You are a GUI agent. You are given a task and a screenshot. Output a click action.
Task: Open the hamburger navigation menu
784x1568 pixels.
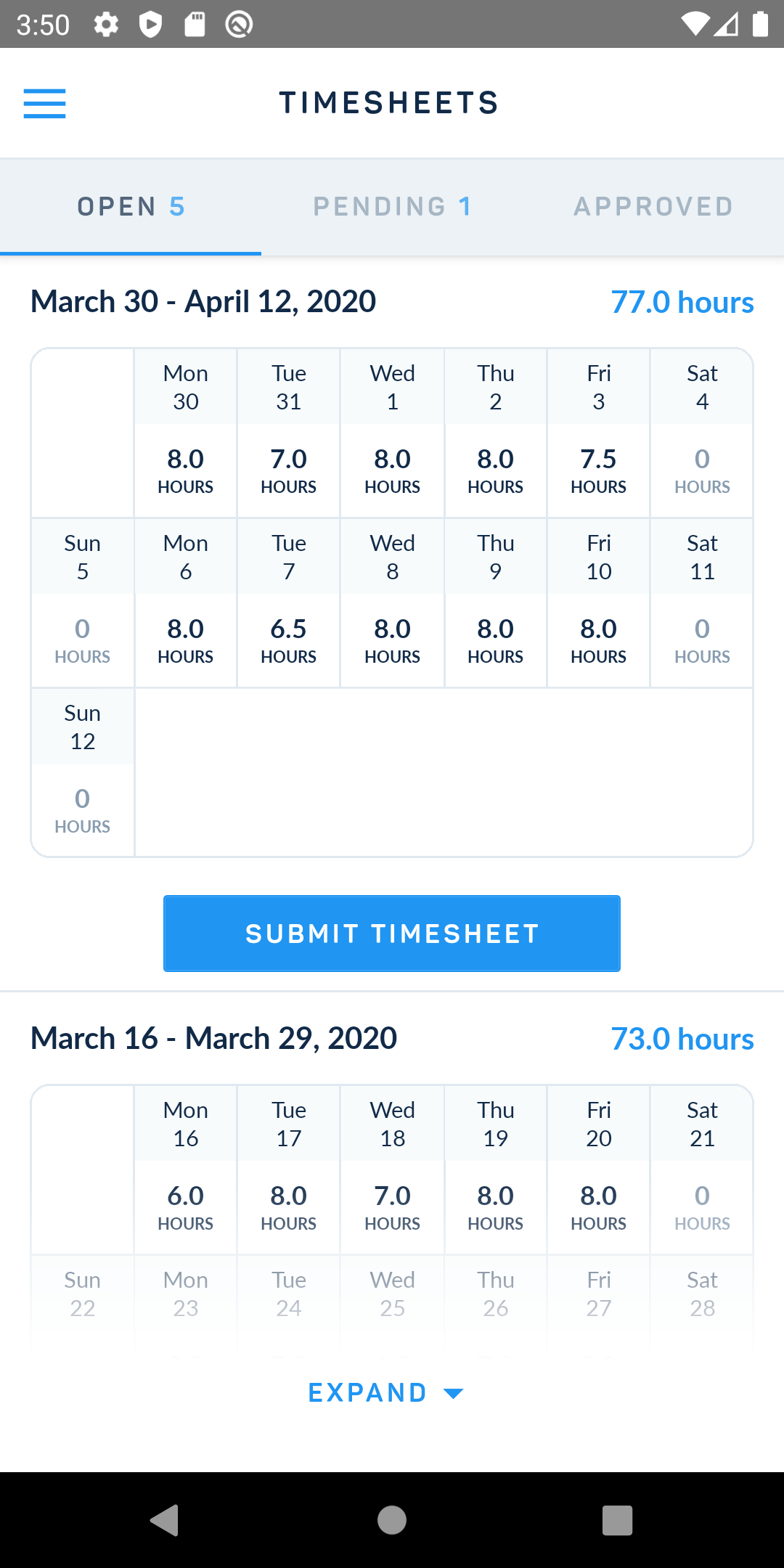coord(44,103)
